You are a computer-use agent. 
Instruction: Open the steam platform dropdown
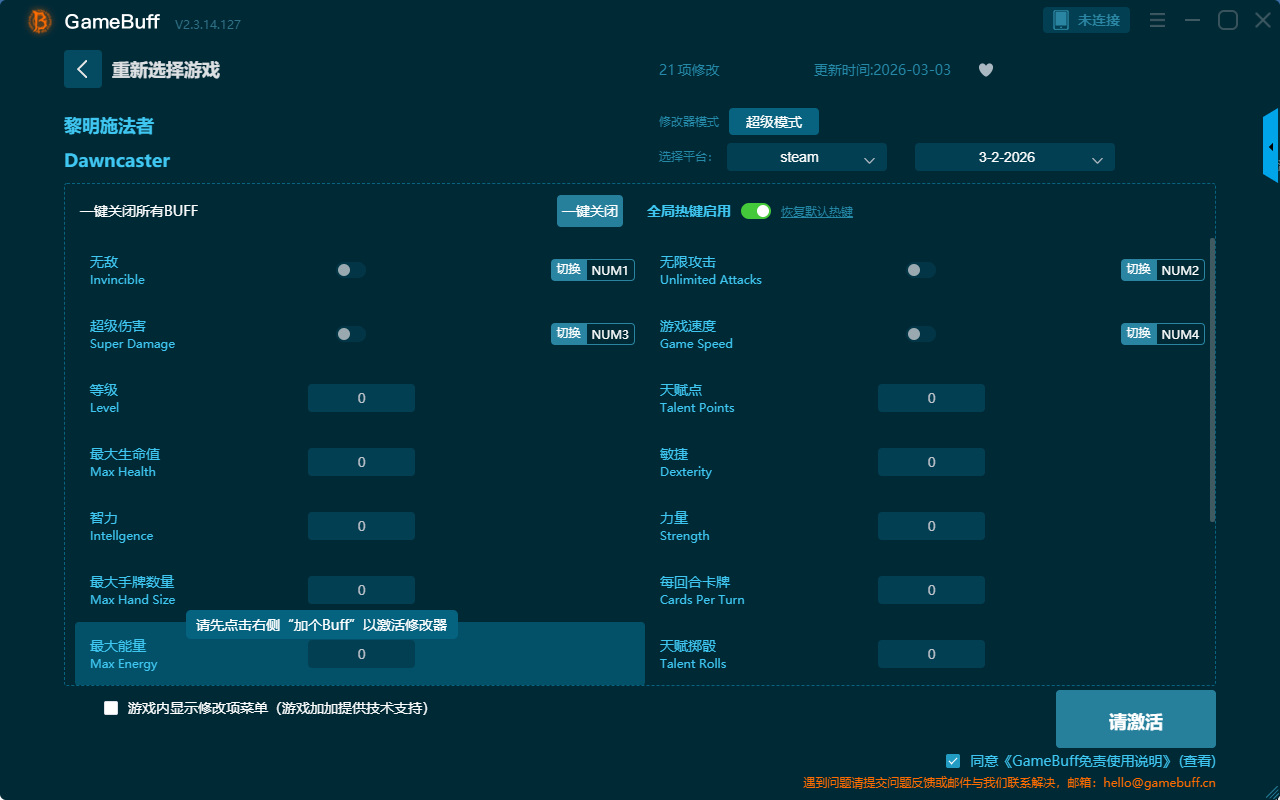(x=806, y=157)
